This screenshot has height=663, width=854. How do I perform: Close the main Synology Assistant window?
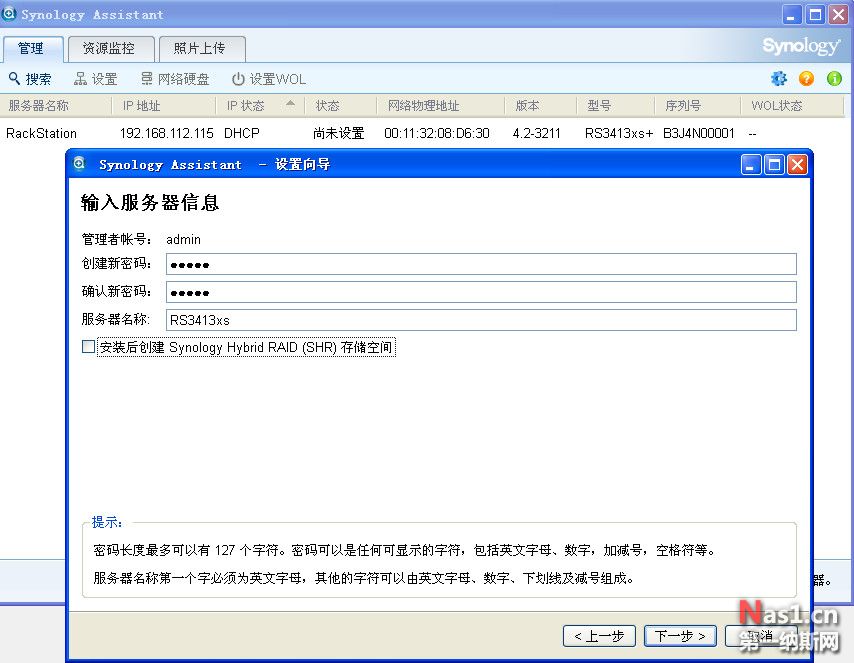tap(839, 15)
